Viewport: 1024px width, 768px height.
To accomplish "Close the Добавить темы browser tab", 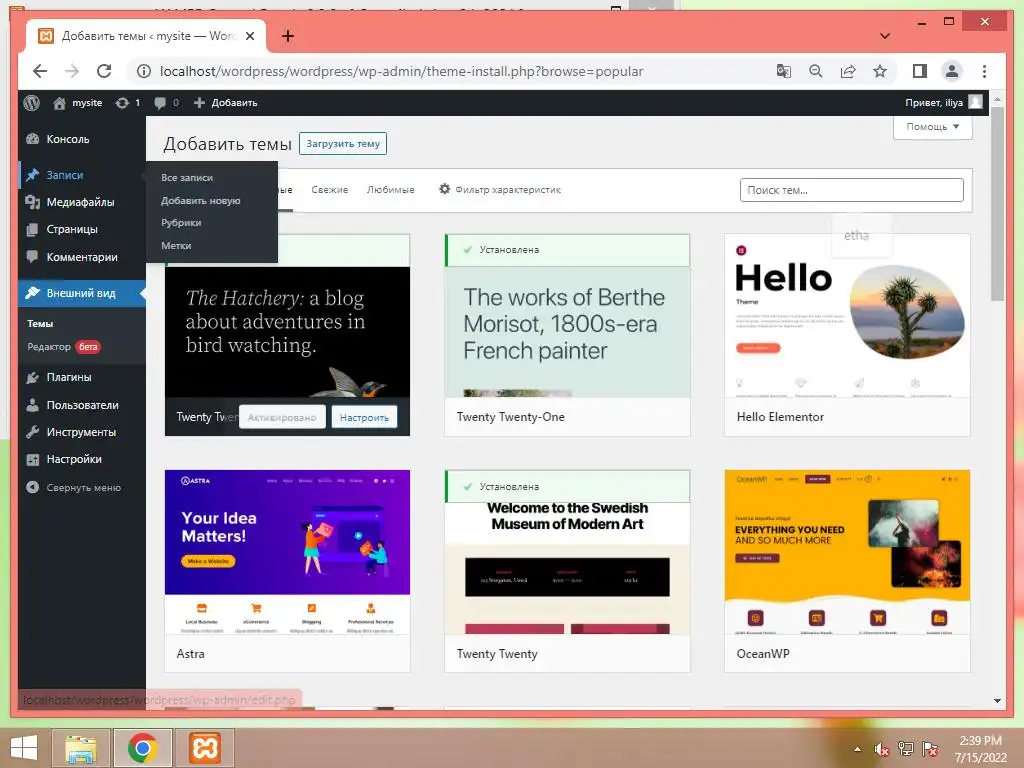I will pos(249,36).
